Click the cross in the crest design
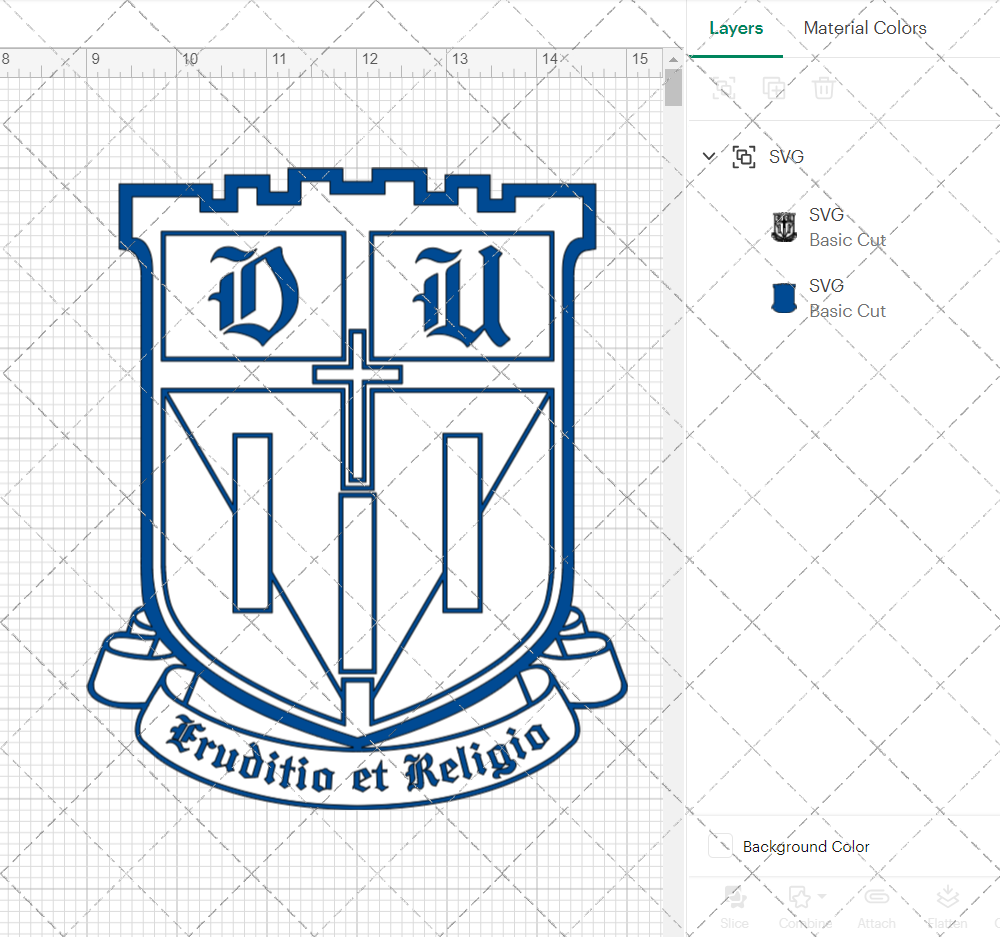1000x937 pixels. (x=357, y=406)
